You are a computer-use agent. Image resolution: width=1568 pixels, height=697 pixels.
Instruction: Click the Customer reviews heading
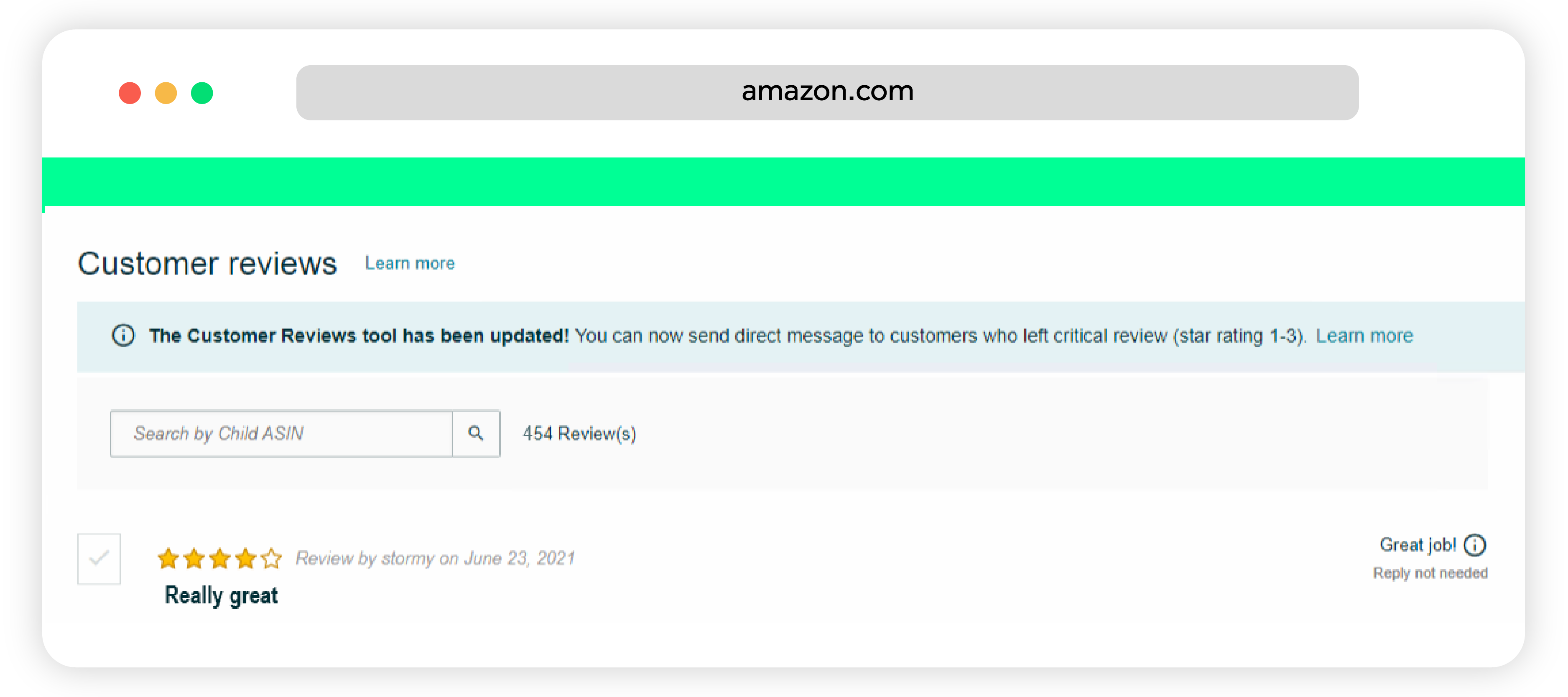point(208,264)
